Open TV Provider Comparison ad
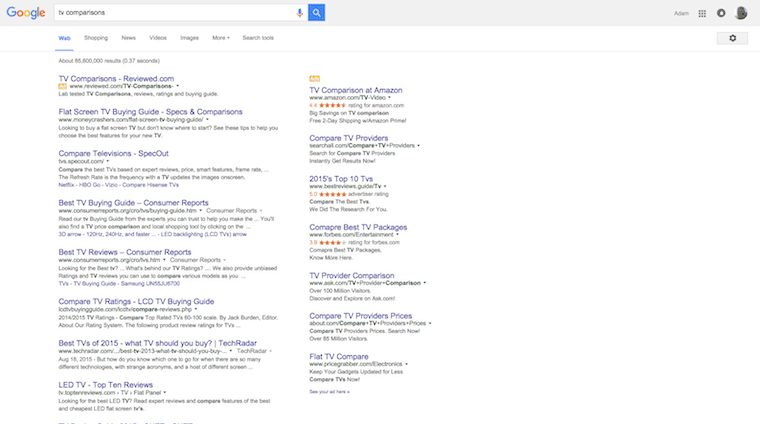Image resolution: width=760 pixels, height=424 pixels. click(352, 275)
